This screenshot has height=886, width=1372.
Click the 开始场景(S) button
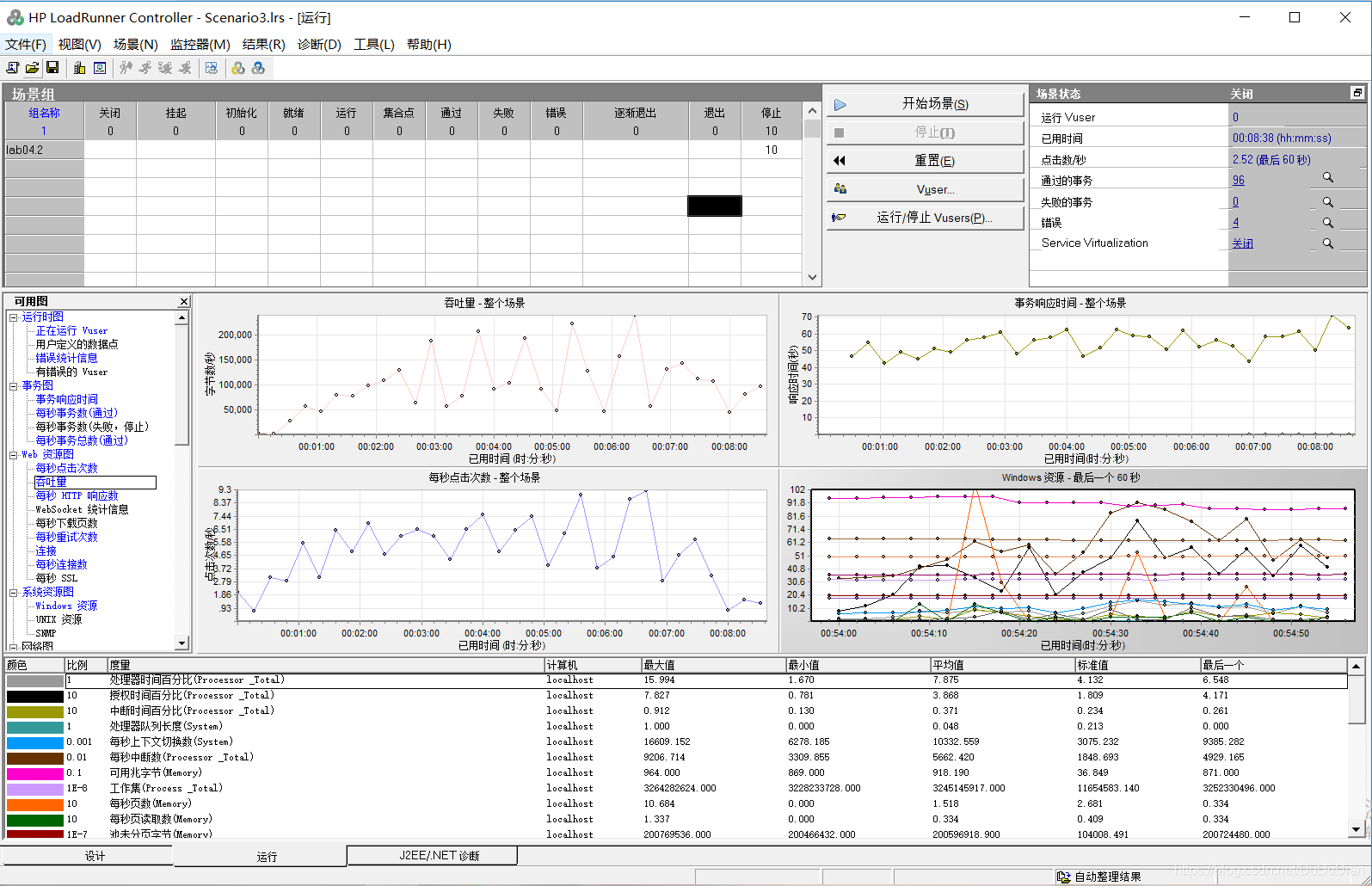click(x=926, y=104)
